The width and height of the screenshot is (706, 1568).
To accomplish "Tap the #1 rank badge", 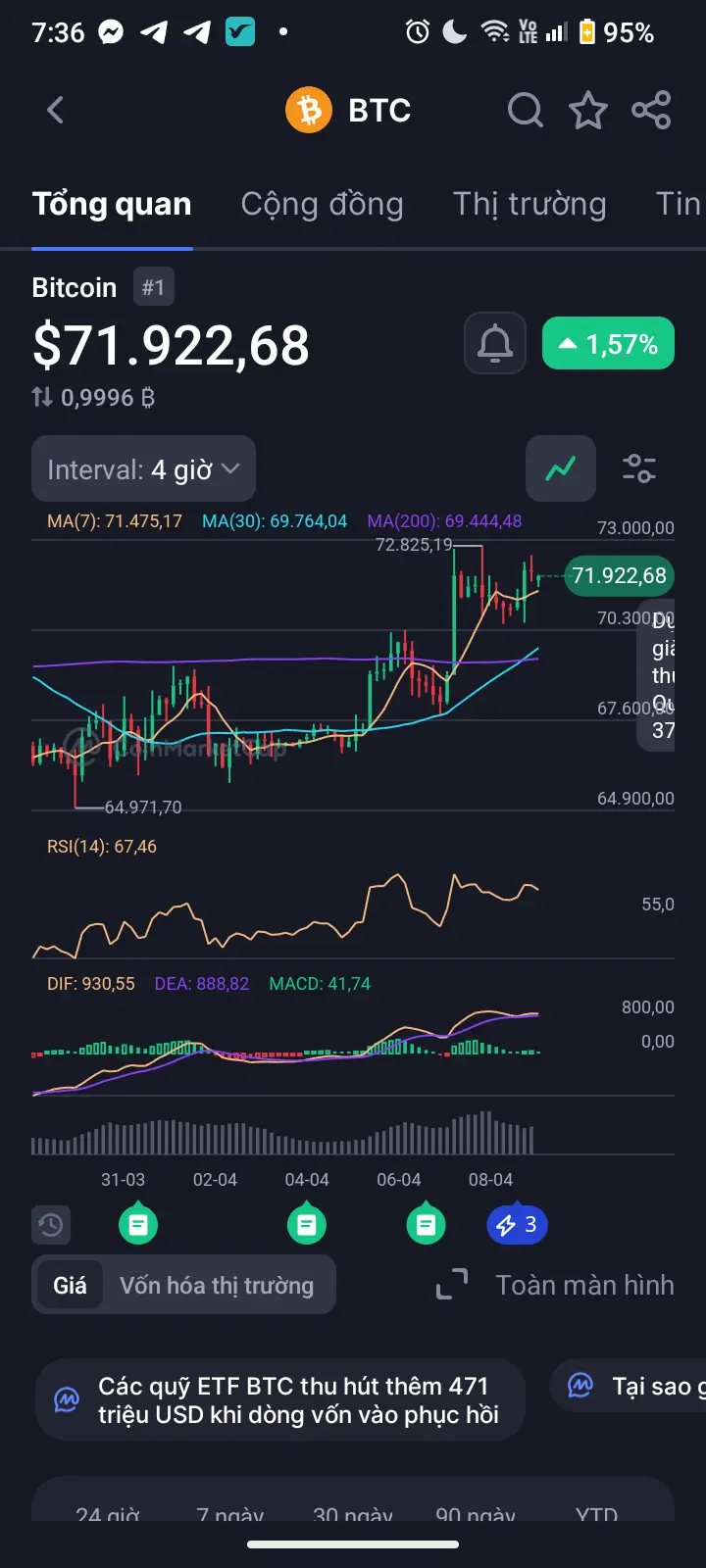I will coord(154,287).
